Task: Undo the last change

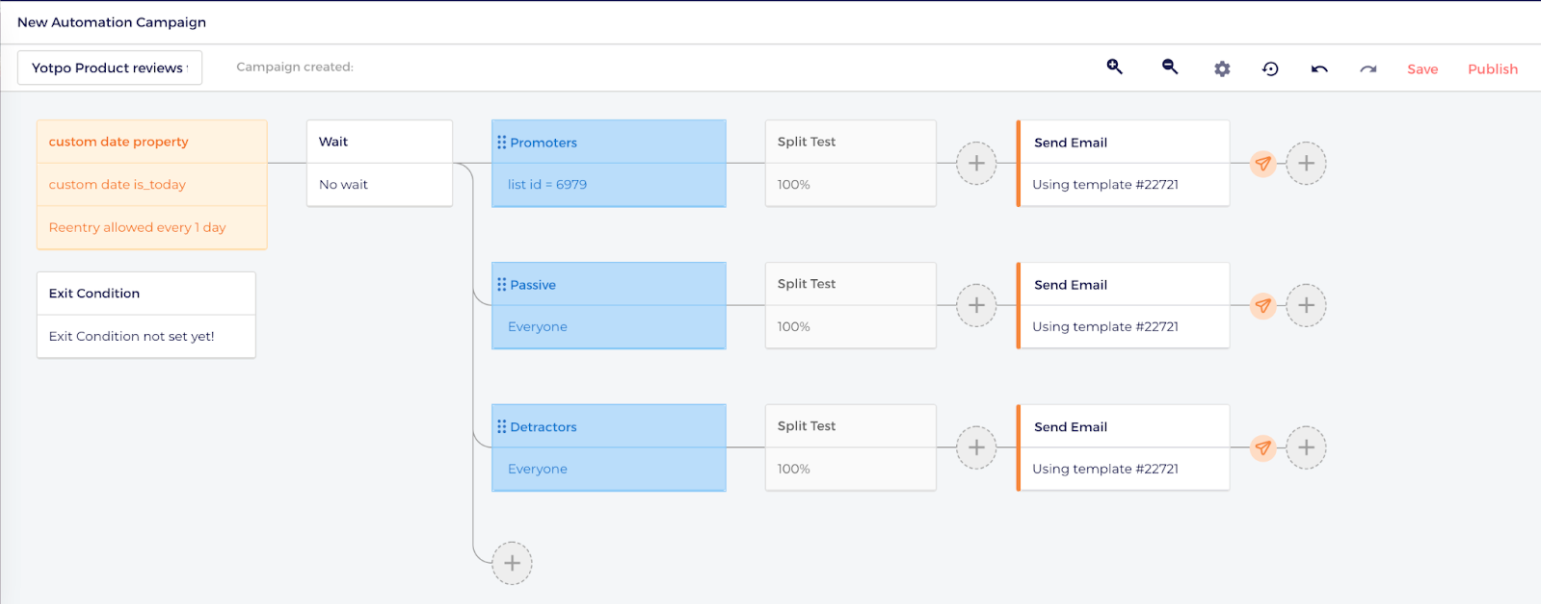Action: tap(1319, 69)
